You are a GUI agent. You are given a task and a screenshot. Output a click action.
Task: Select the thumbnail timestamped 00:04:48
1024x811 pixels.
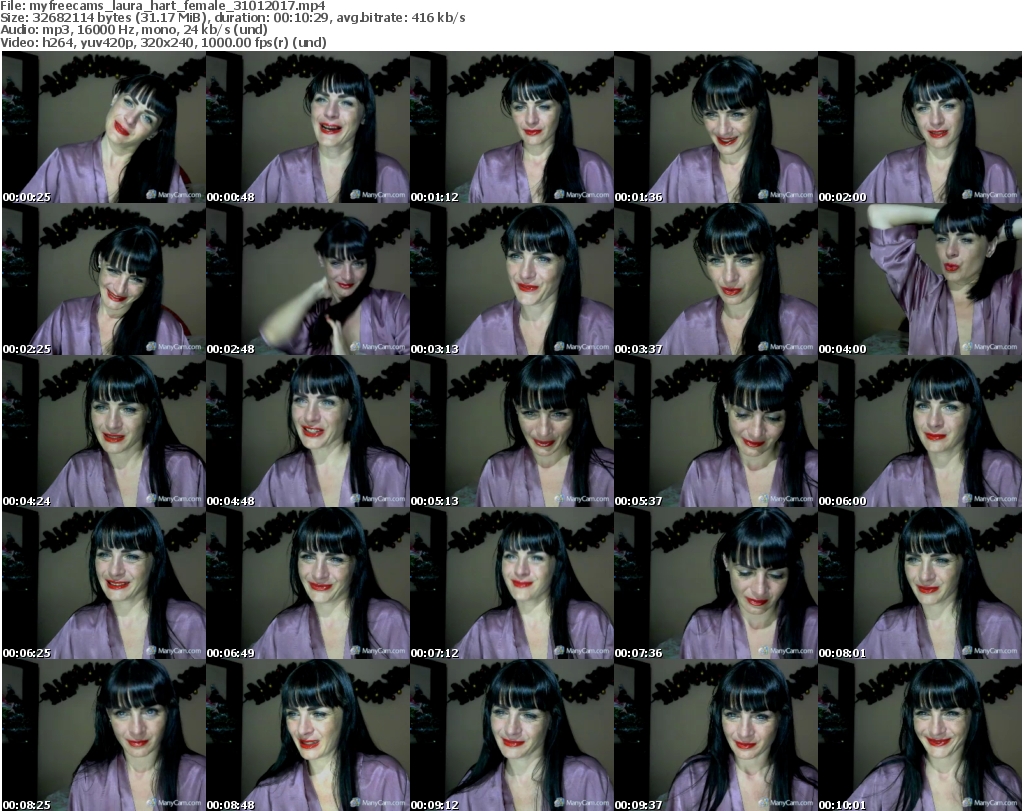pyautogui.click(x=308, y=432)
